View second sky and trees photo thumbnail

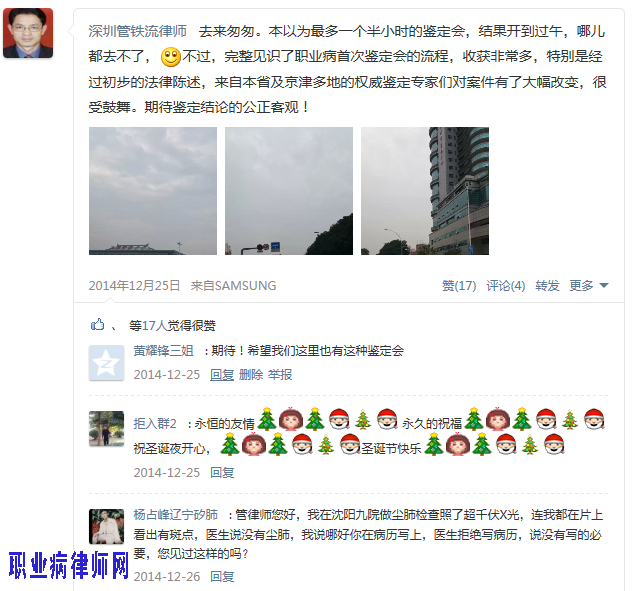tap(289, 191)
